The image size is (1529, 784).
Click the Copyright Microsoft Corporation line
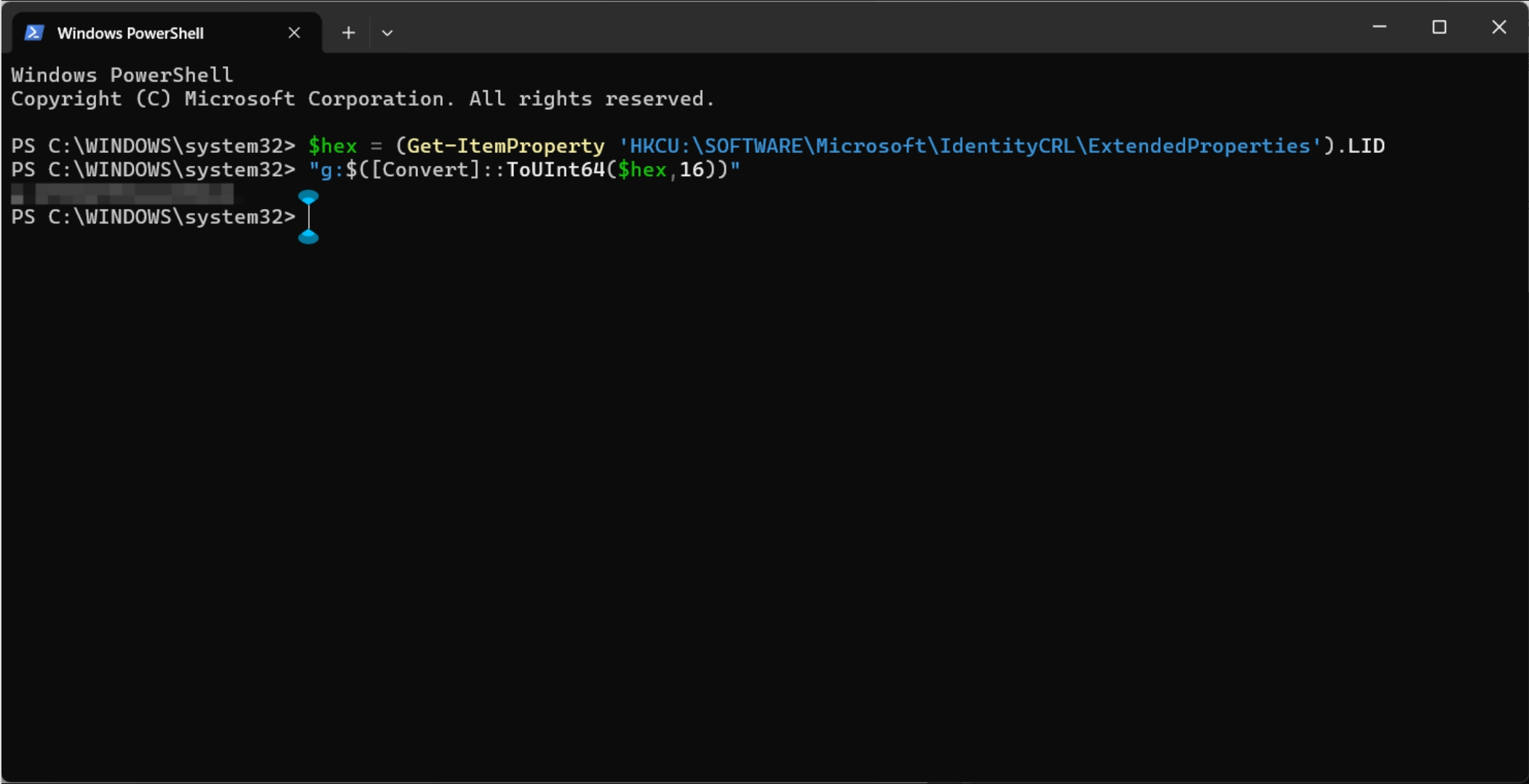pyautogui.click(x=363, y=99)
